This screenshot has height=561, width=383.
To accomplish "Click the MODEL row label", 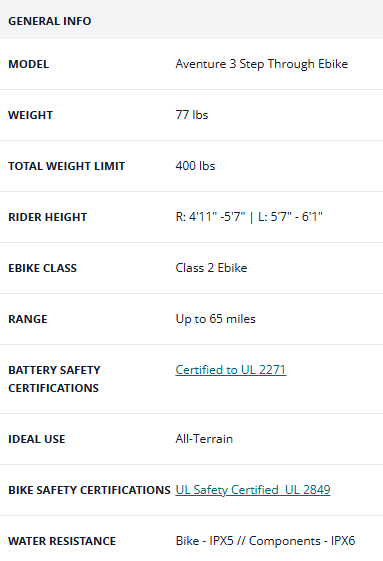I will (29, 64).
